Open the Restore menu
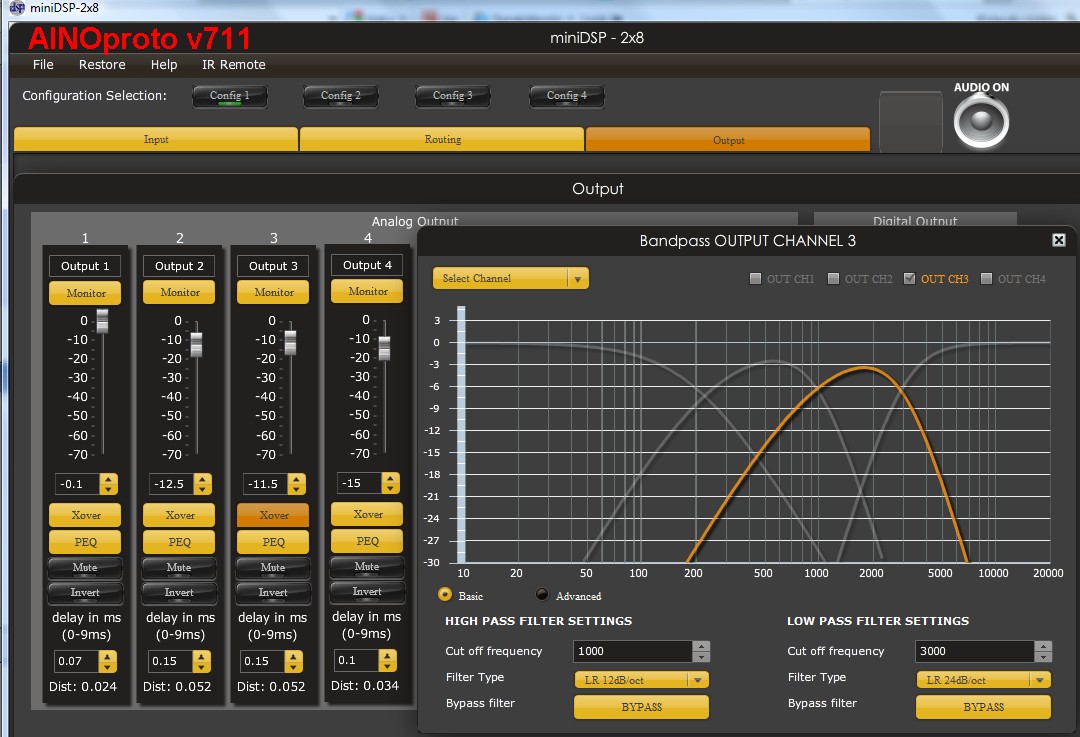This screenshot has width=1080, height=737. point(102,64)
